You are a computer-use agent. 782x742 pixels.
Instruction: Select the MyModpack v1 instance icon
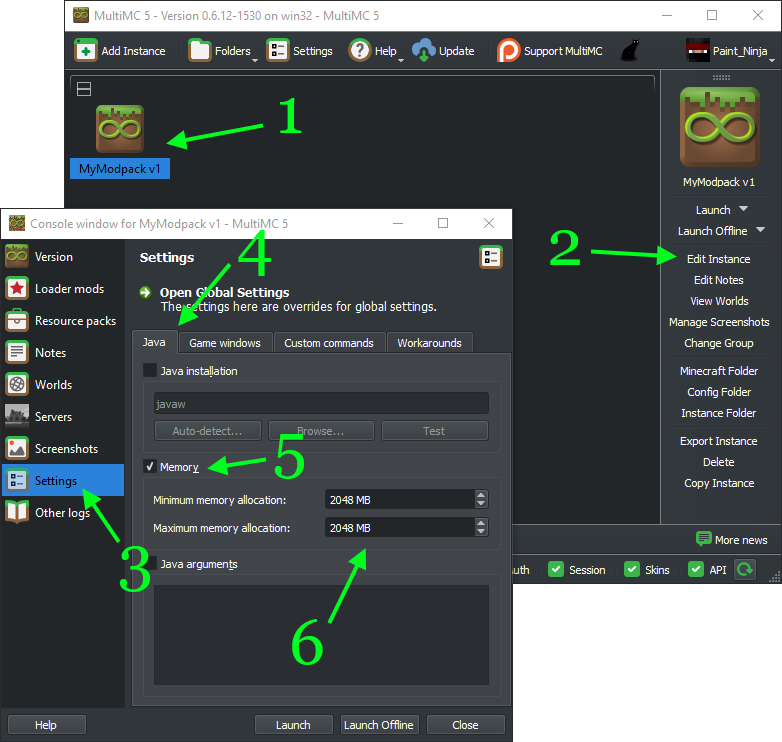tap(120, 129)
